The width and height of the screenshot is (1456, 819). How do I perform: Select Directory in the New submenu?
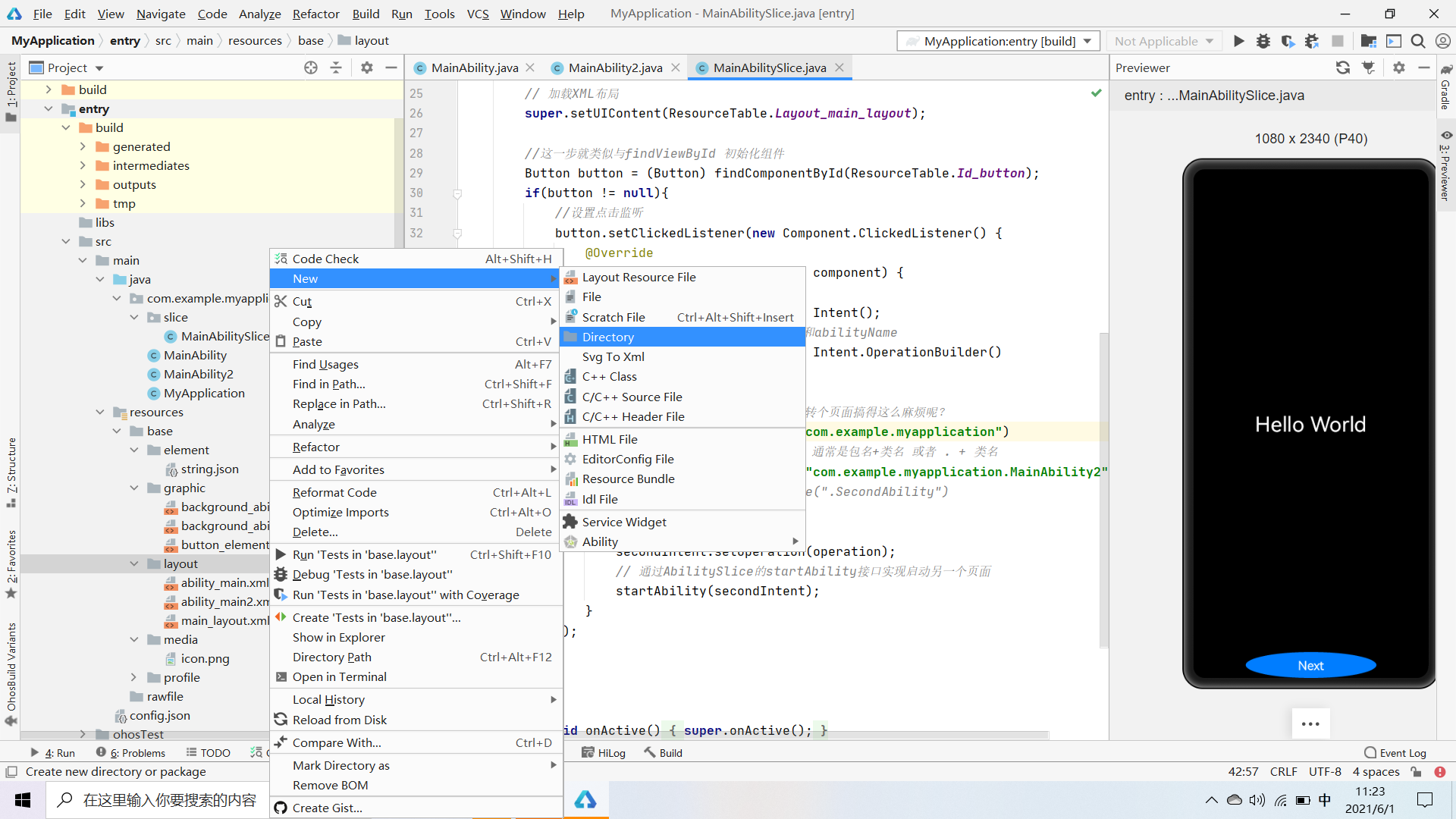pyautogui.click(x=607, y=337)
